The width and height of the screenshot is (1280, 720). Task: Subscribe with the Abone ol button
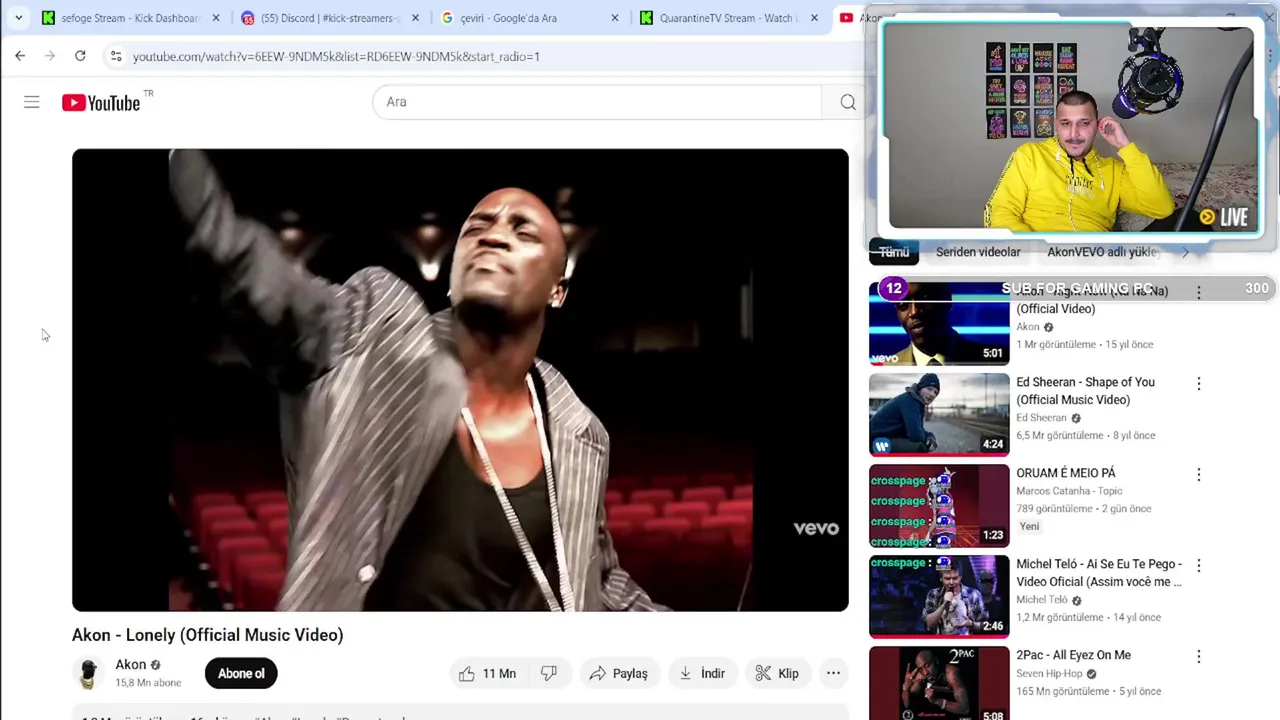coord(241,673)
